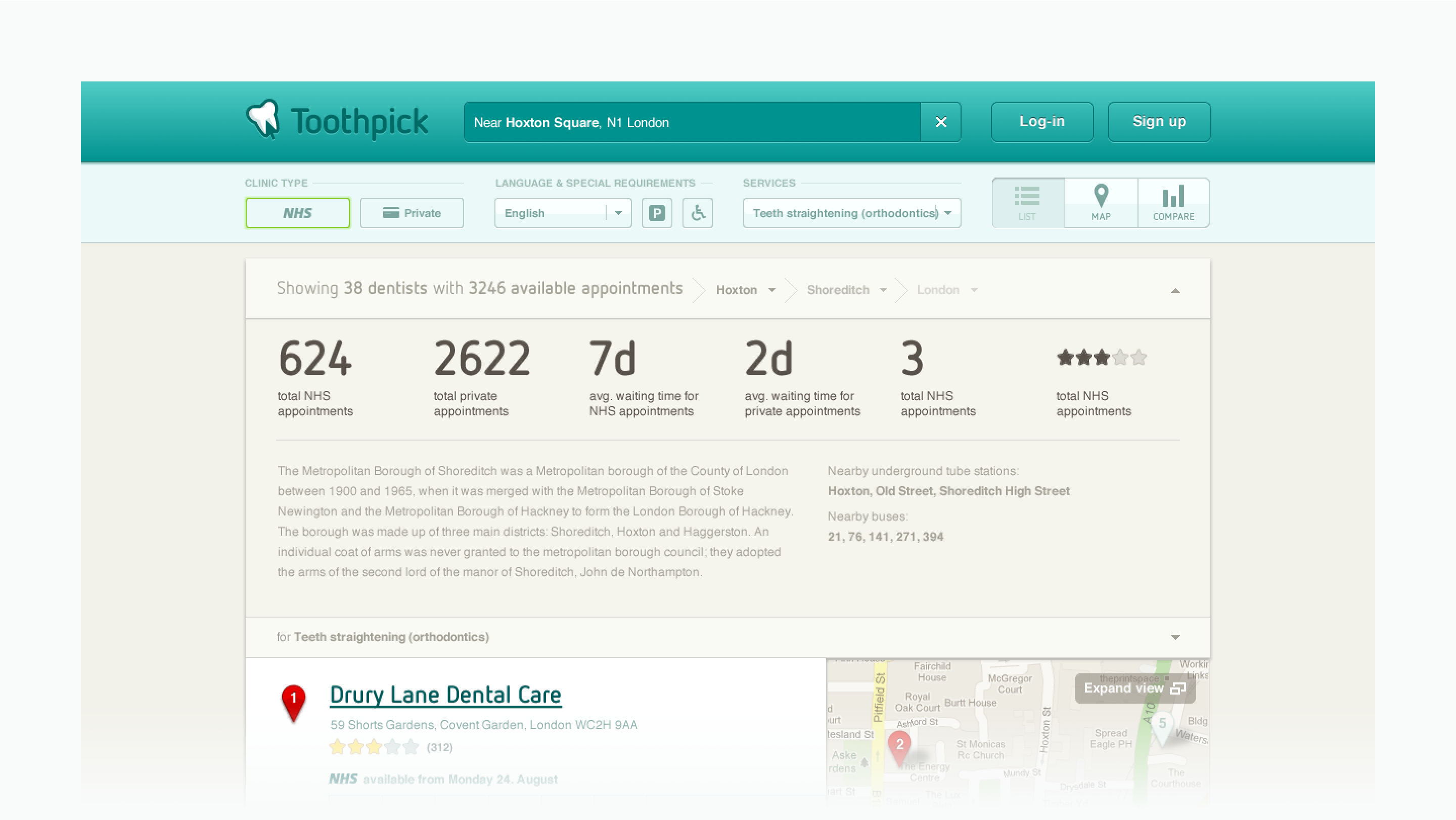
Task: Switch to the Map view tab
Action: (1101, 203)
